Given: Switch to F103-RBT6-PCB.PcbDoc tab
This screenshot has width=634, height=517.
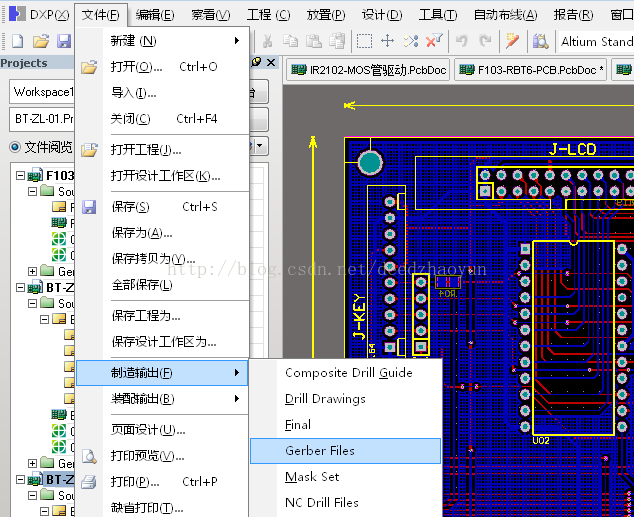Looking at the screenshot, I should click(530, 70).
